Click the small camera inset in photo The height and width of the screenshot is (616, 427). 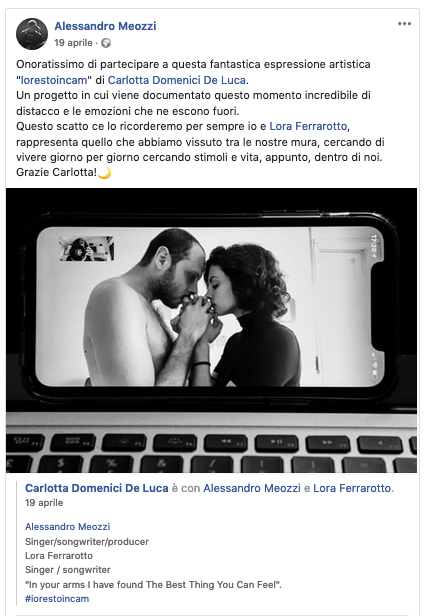click(x=86, y=248)
